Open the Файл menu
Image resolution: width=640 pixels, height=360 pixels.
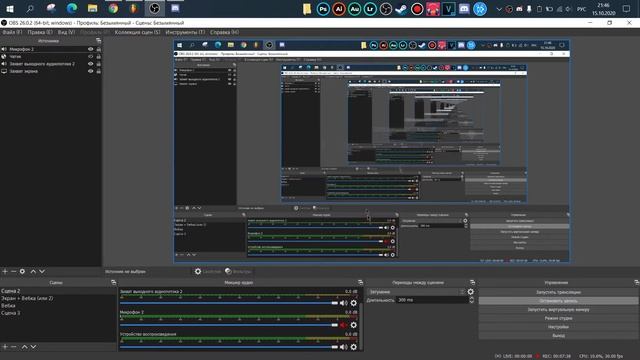click(x=12, y=32)
